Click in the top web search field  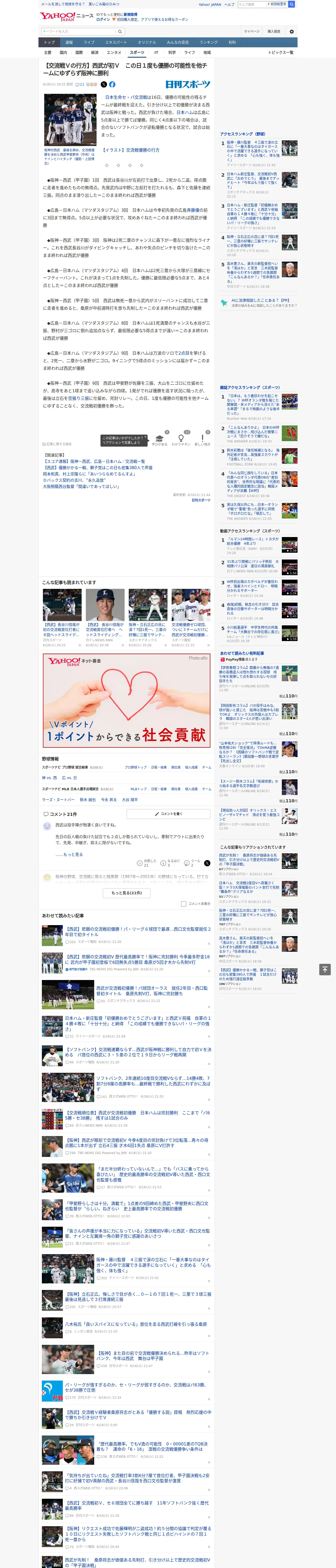click(252, 4)
